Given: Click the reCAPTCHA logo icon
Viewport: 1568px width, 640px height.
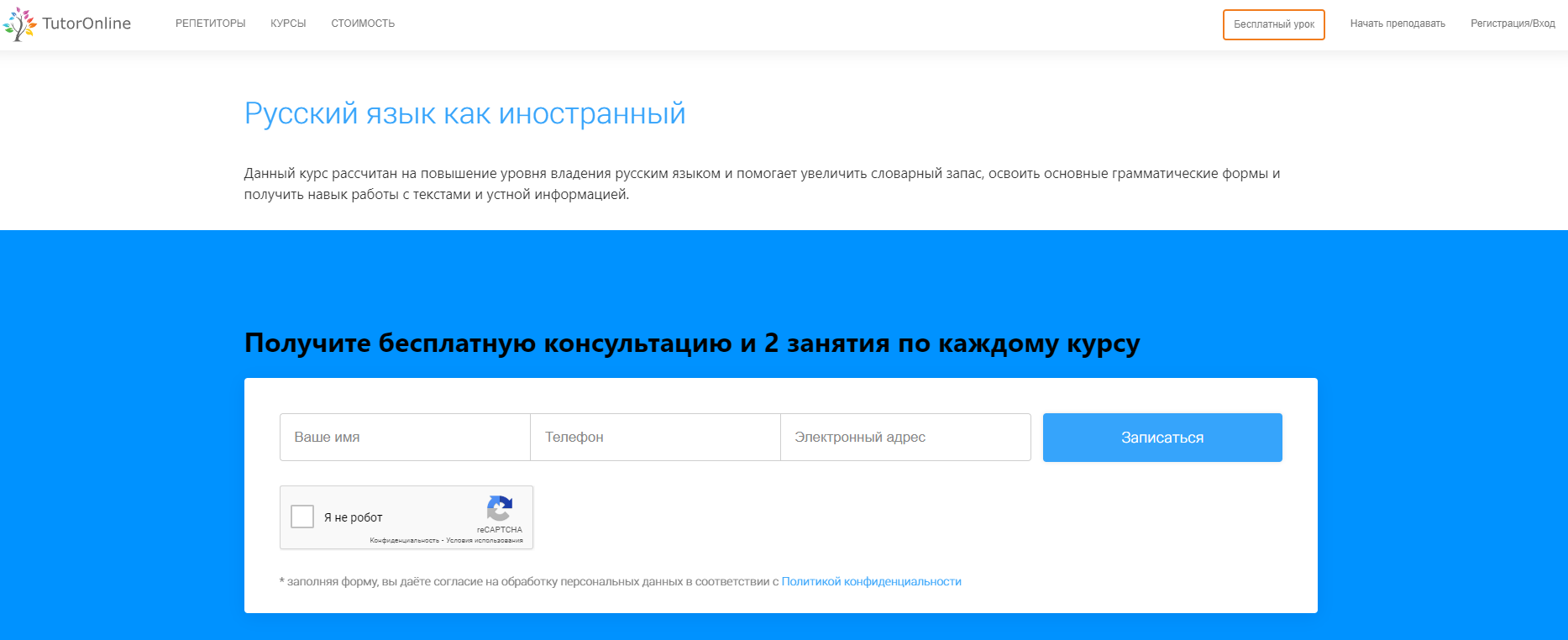Looking at the screenshot, I should tap(500, 509).
